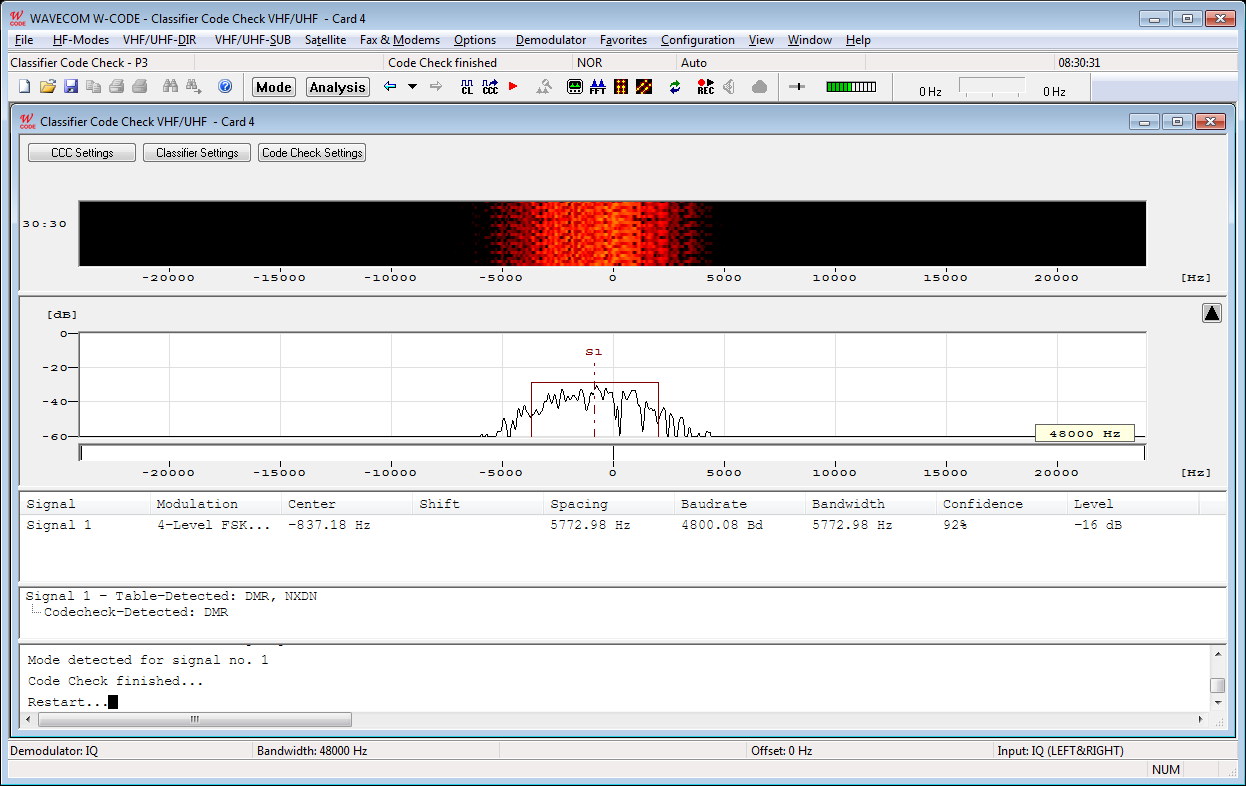Click the first printer icon
This screenshot has height=786, width=1246.
pyautogui.click(x=117, y=87)
